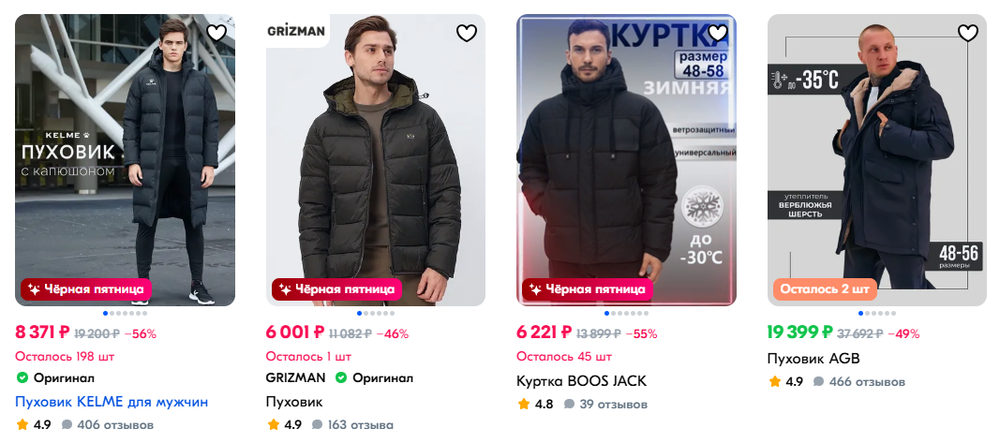Select second gallery dot under BOOS JACK image

click(613, 314)
